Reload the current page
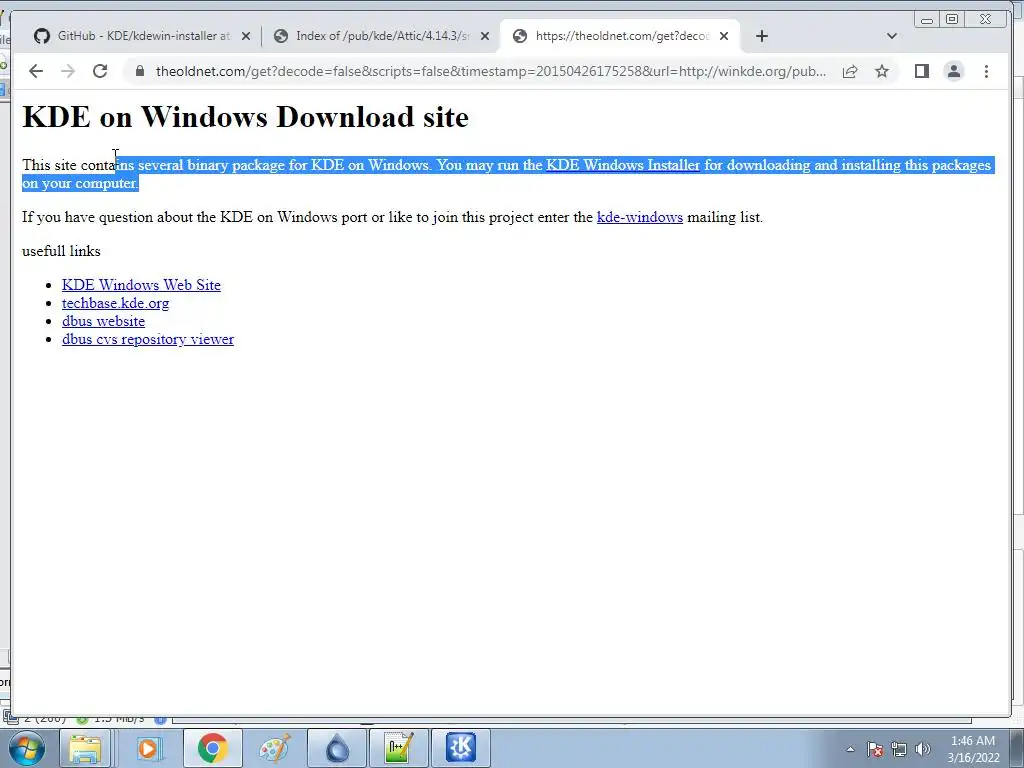The height and width of the screenshot is (768, 1024). pyautogui.click(x=100, y=71)
